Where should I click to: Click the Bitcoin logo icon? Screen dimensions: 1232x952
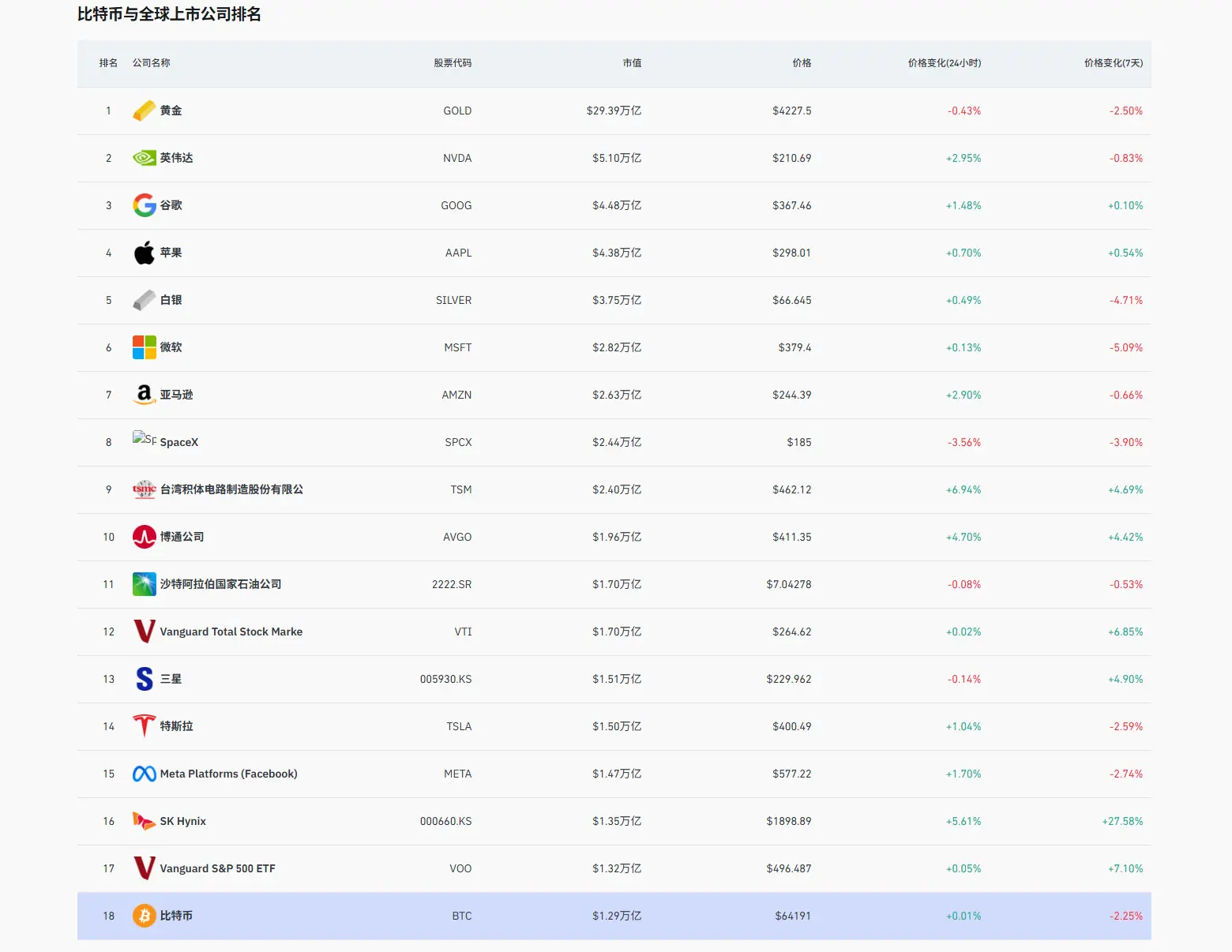[145, 916]
